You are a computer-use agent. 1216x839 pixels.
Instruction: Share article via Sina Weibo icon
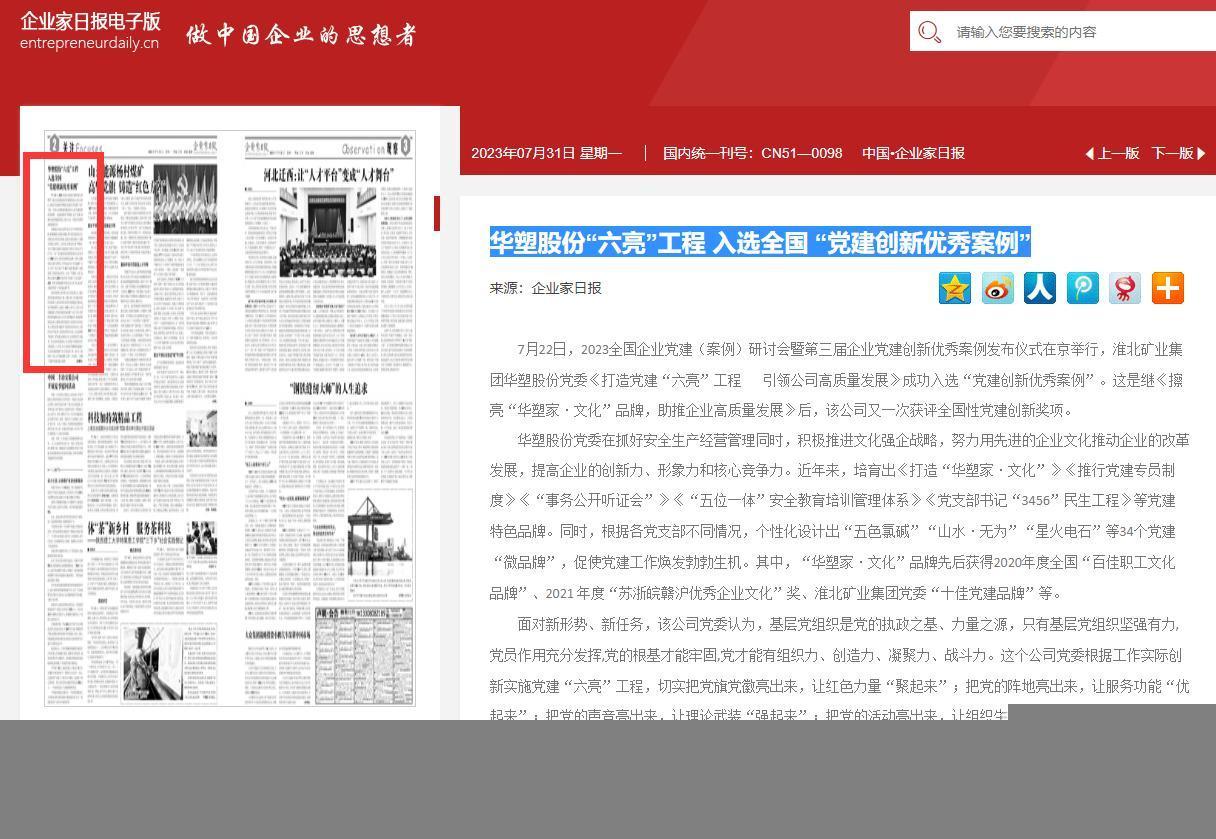coord(997,288)
